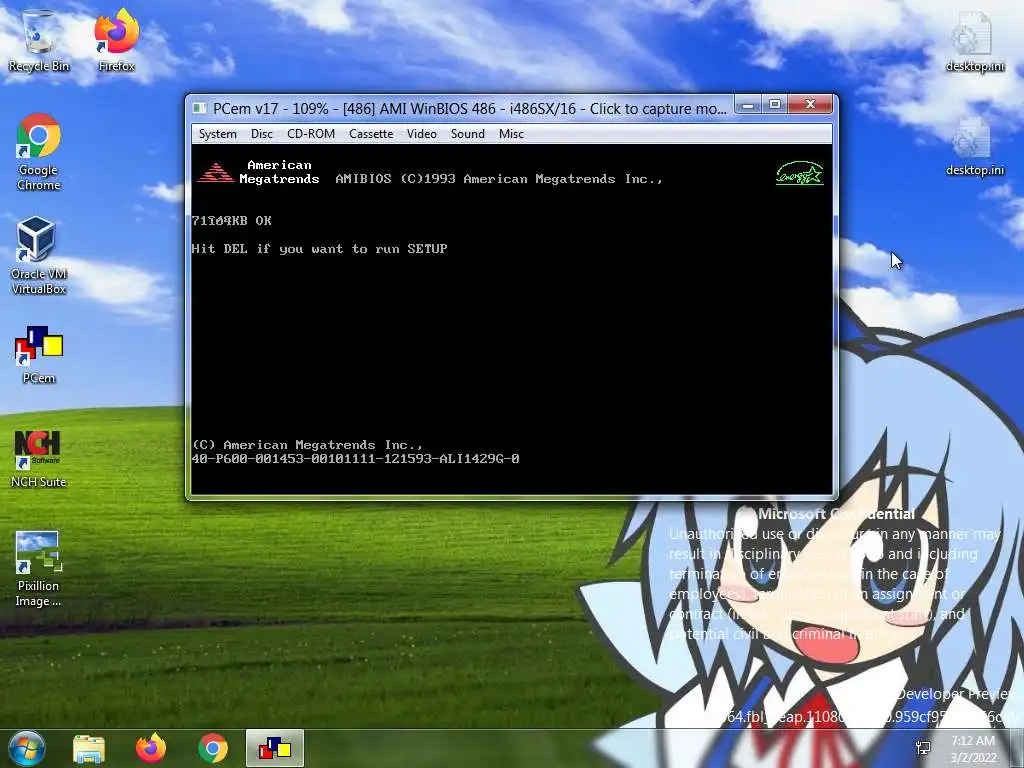1024x768 pixels.
Task: Select the upper desktop.ini file icon
Action: [974, 41]
